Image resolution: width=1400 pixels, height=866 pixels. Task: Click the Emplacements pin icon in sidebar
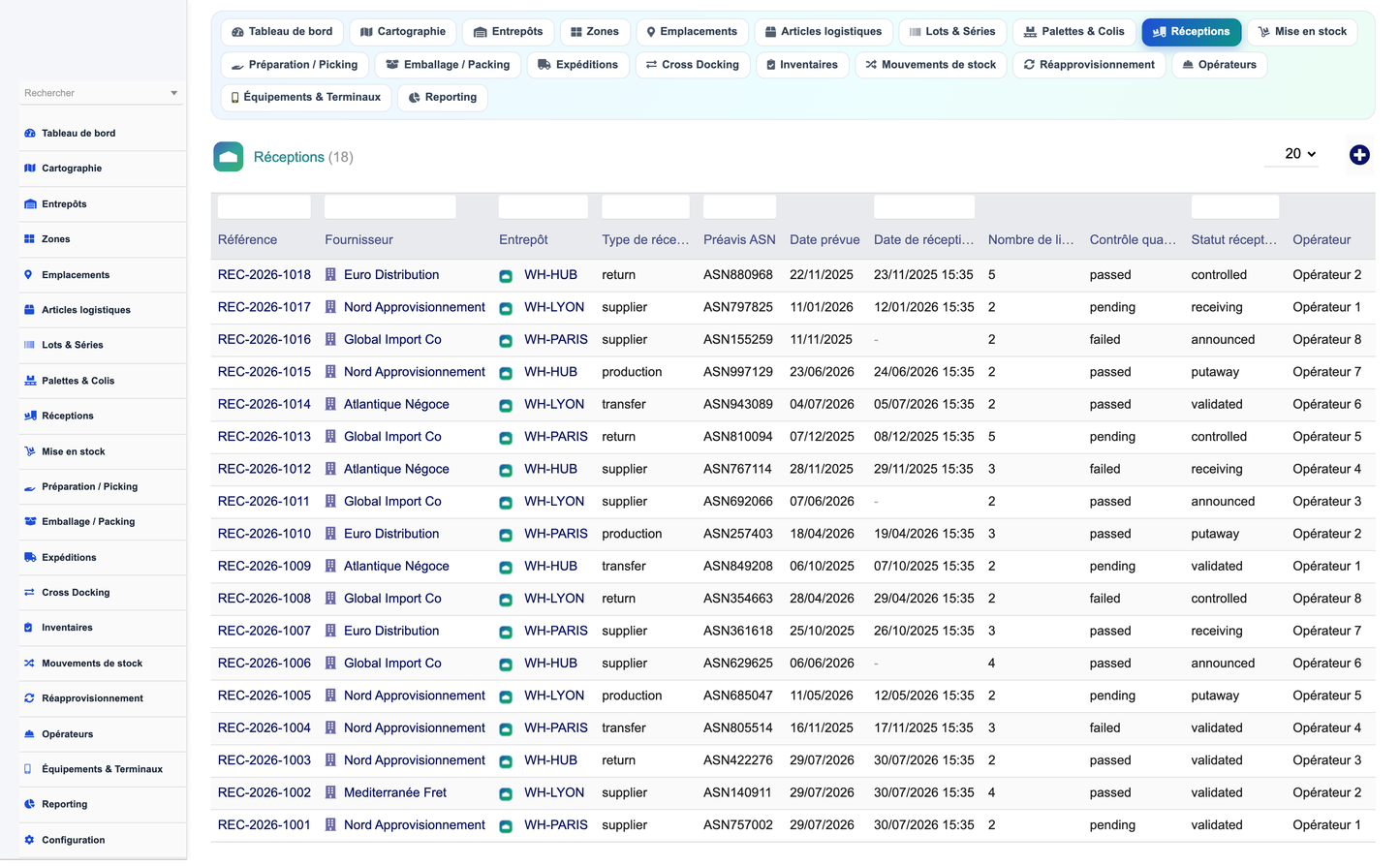tap(29, 275)
